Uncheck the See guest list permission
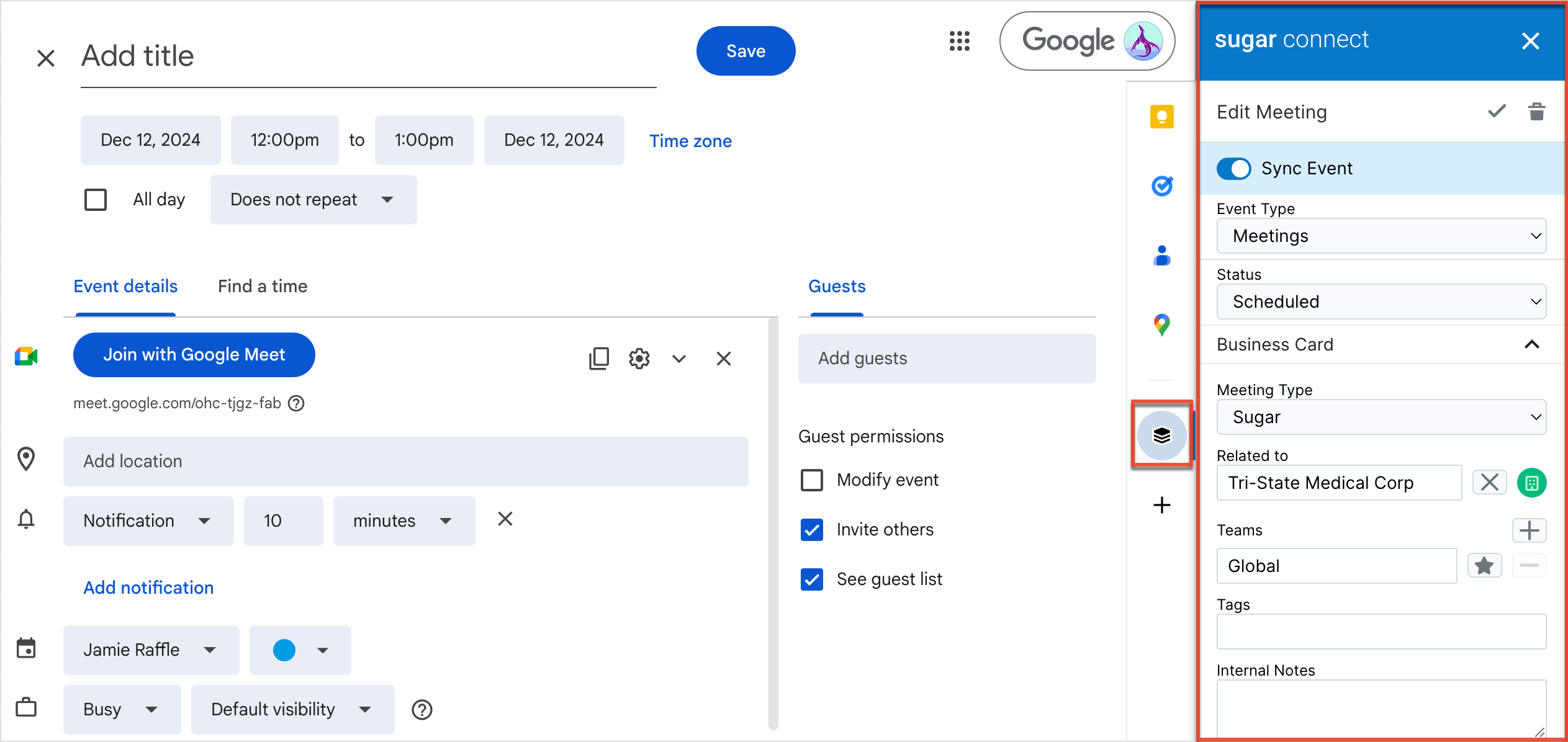1568x742 pixels. coord(811,579)
